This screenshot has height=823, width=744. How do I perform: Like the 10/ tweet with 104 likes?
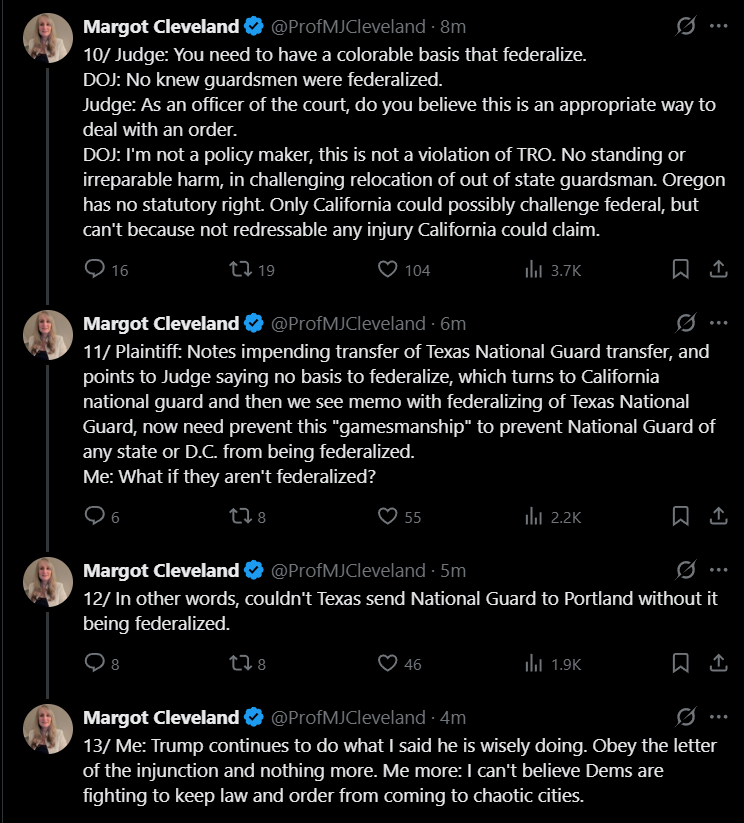tap(389, 269)
